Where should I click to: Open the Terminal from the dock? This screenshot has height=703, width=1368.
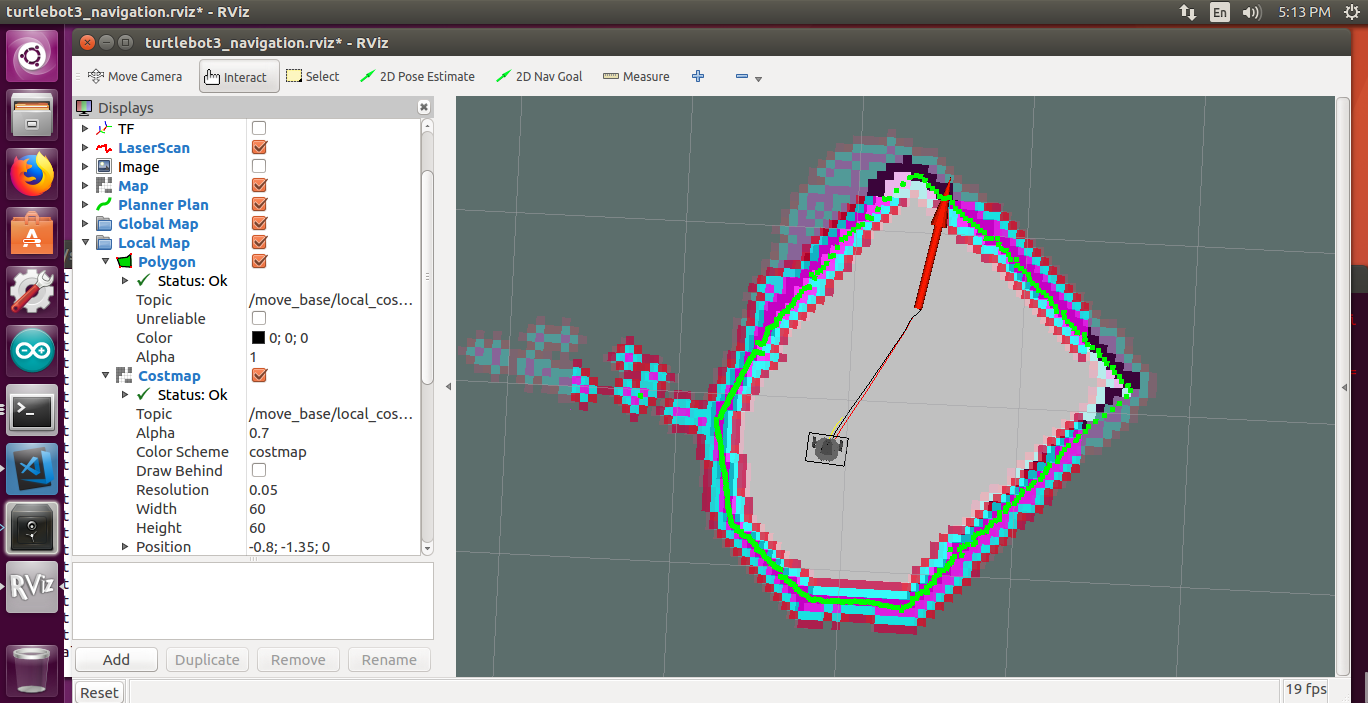tap(32, 410)
